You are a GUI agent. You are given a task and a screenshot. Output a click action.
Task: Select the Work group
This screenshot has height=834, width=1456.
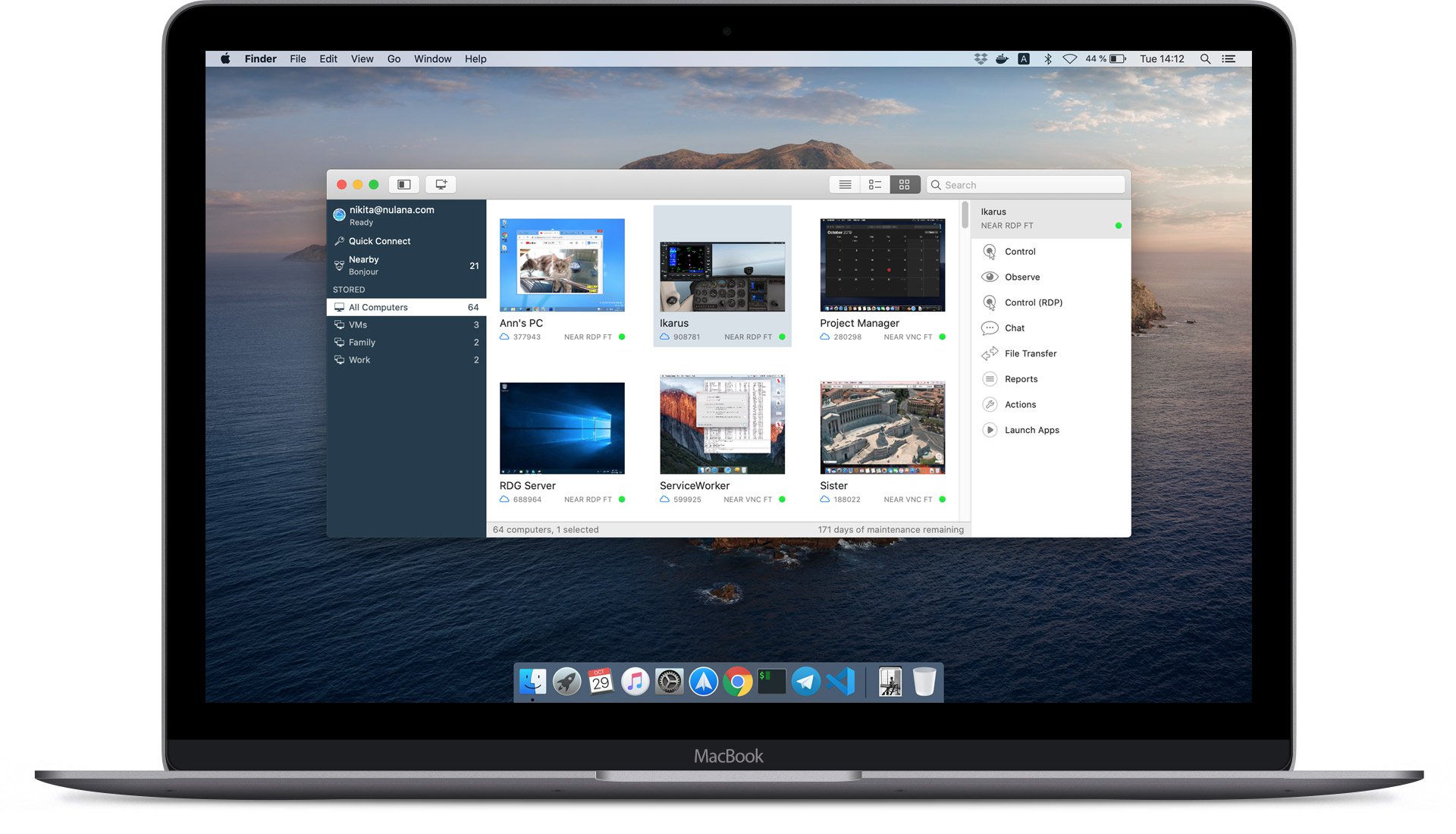tap(360, 359)
